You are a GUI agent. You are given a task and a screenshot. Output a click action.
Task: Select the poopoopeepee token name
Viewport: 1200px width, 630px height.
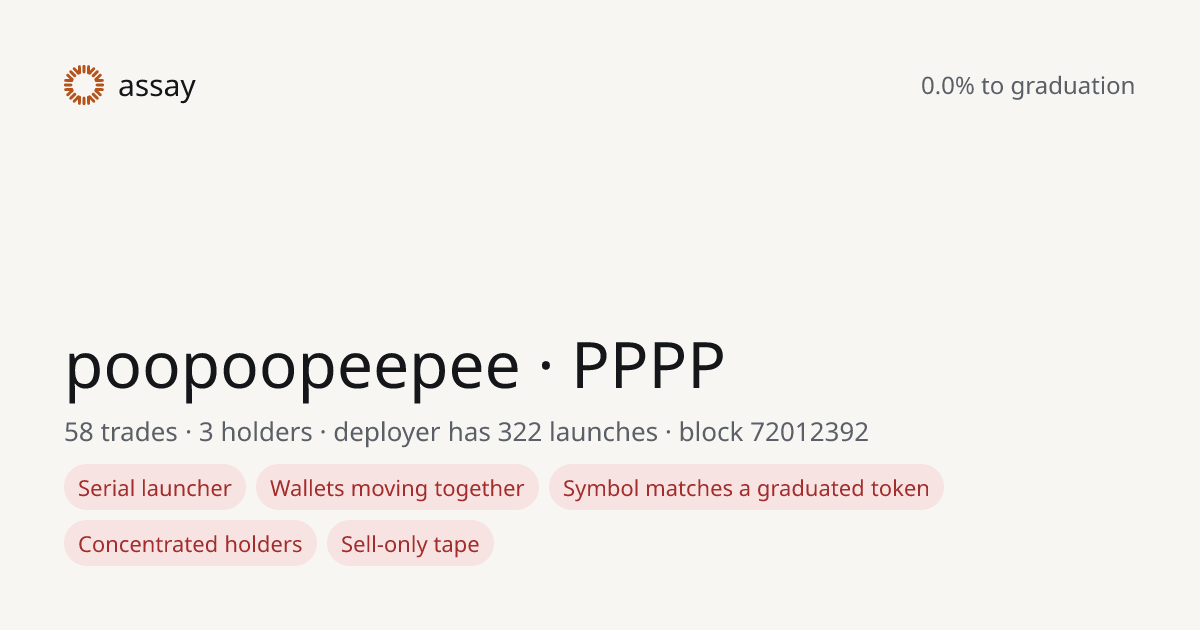coord(292,368)
